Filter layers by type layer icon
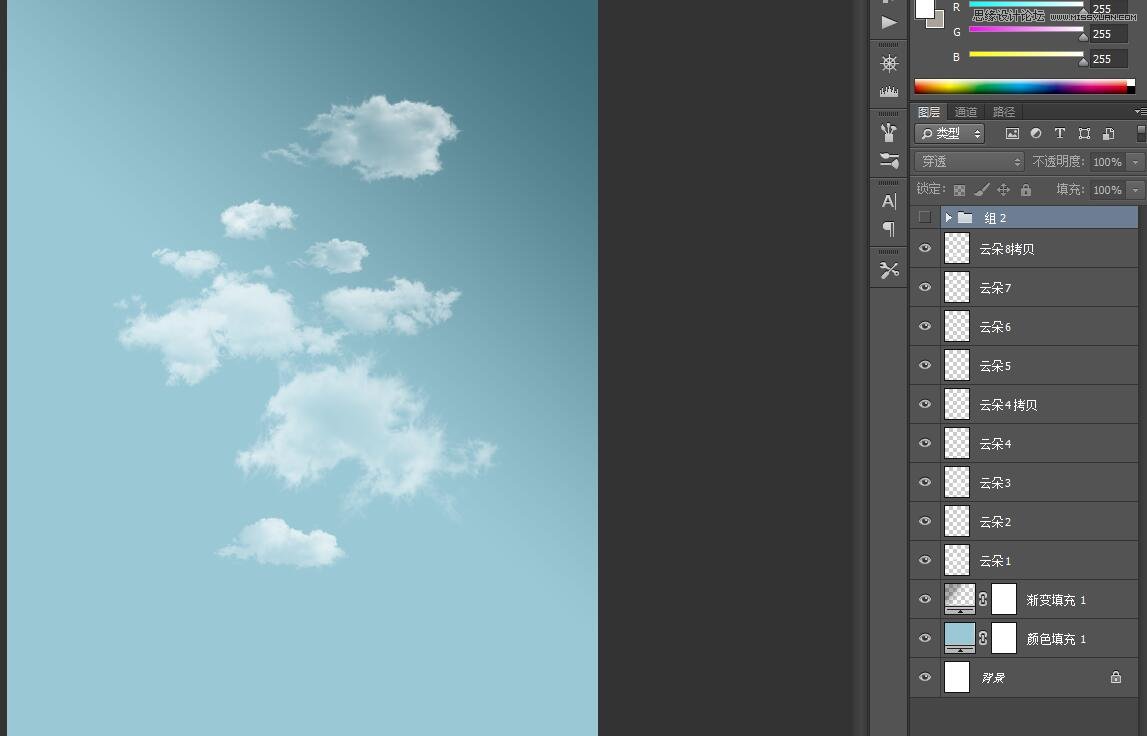Viewport: 1147px width, 736px height. (x=1059, y=133)
